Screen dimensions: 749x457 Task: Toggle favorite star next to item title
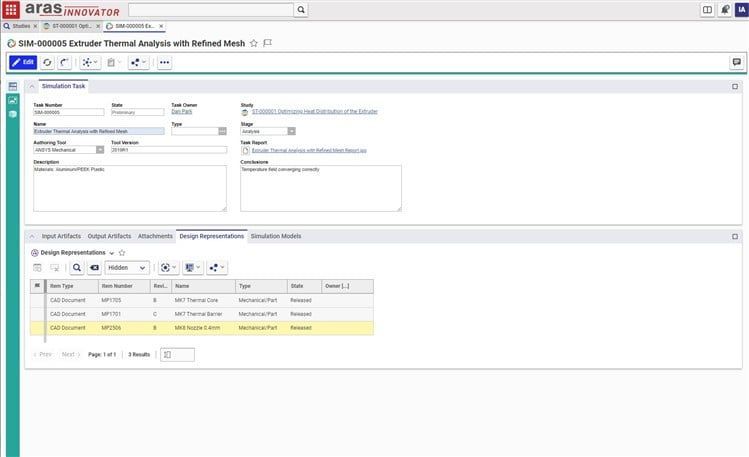(x=254, y=43)
